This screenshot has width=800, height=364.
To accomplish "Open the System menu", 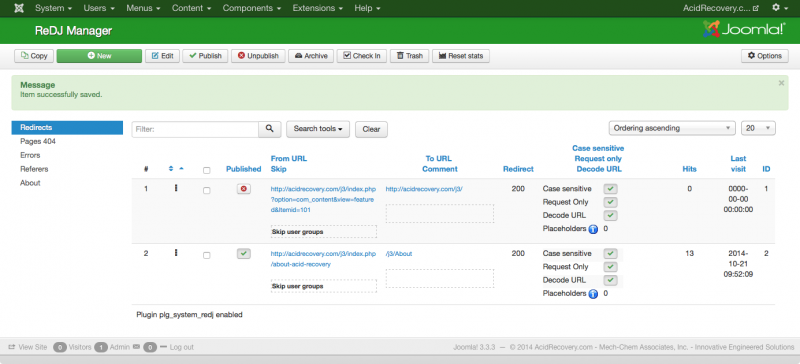I will point(53,8).
